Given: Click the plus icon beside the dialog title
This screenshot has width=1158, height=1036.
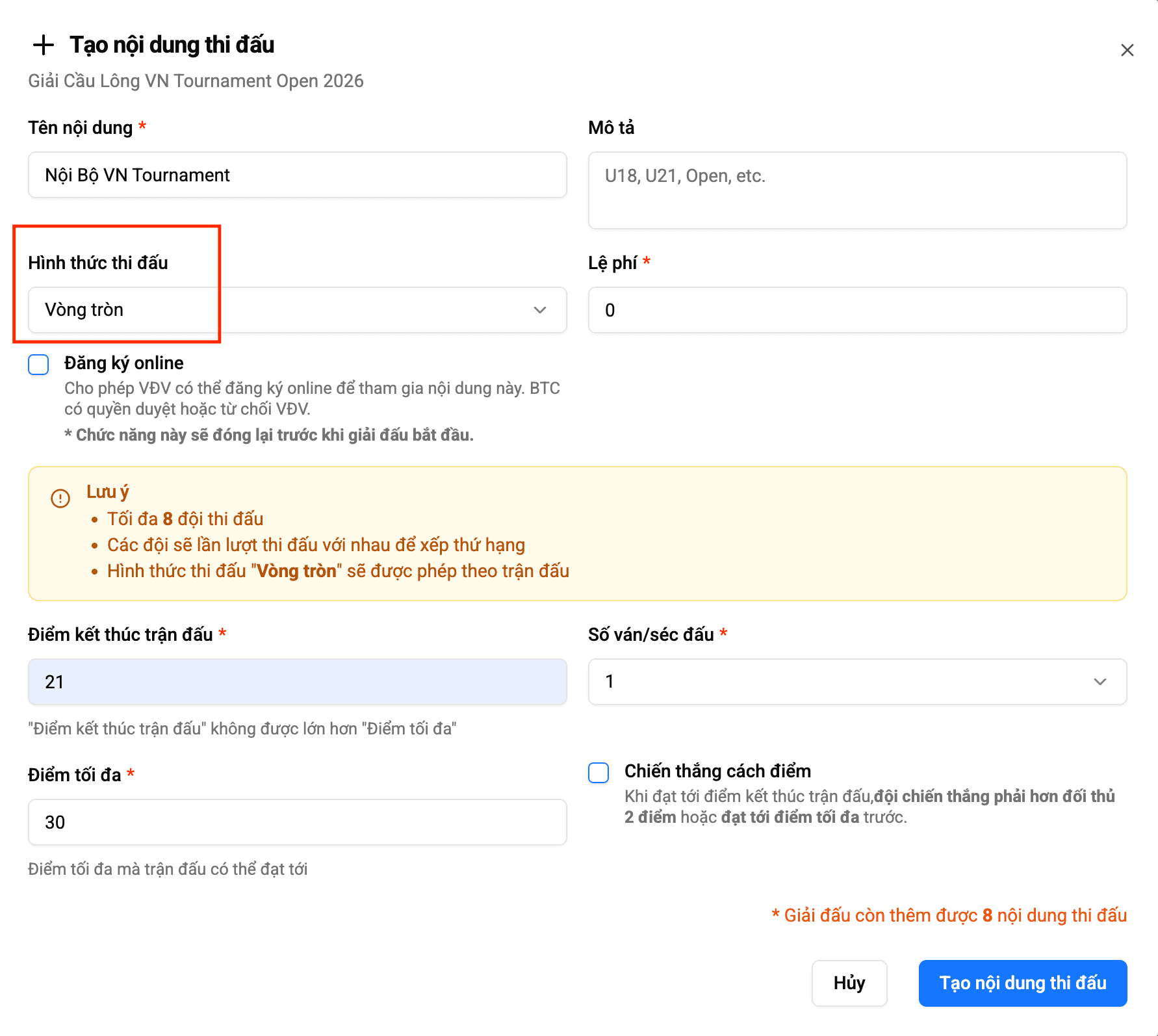Looking at the screenshot, I should tap(44, 45).
